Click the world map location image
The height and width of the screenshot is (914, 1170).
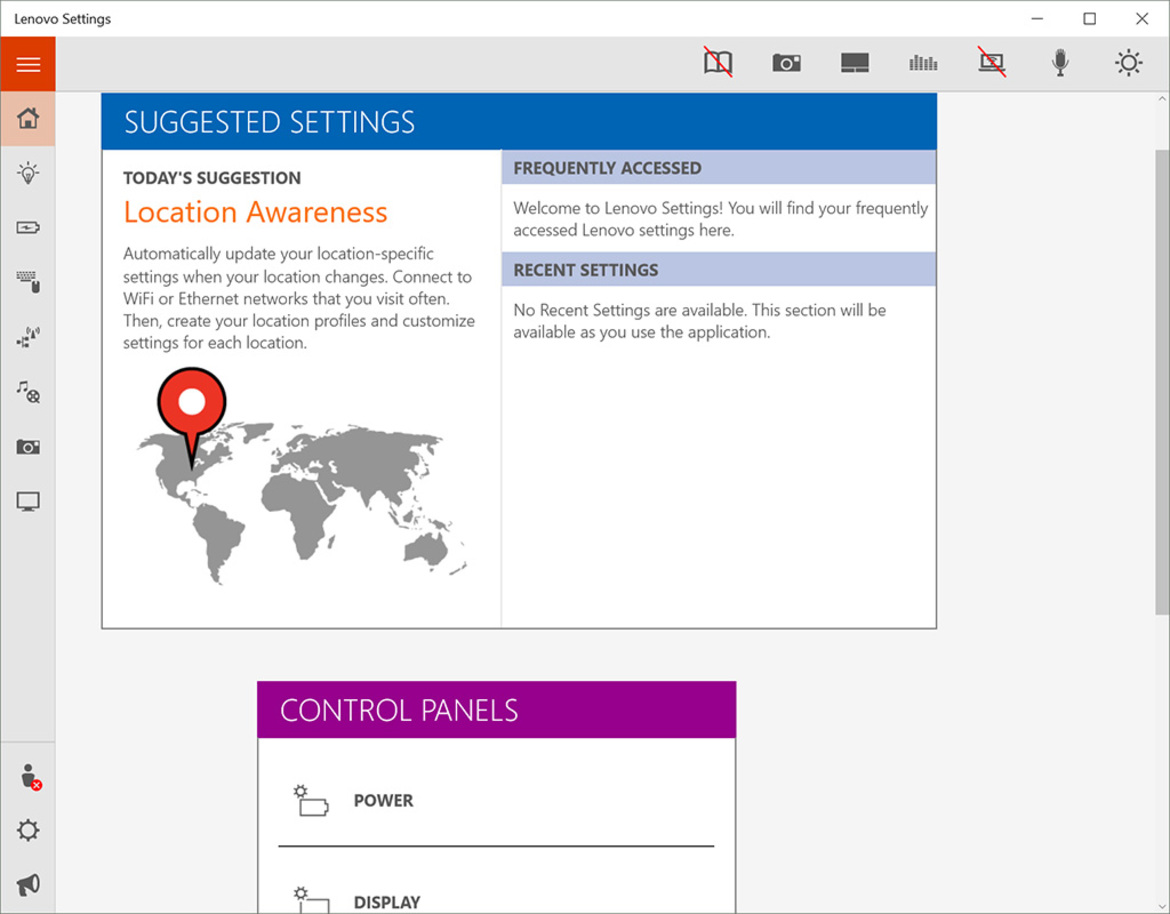(301, 477)
